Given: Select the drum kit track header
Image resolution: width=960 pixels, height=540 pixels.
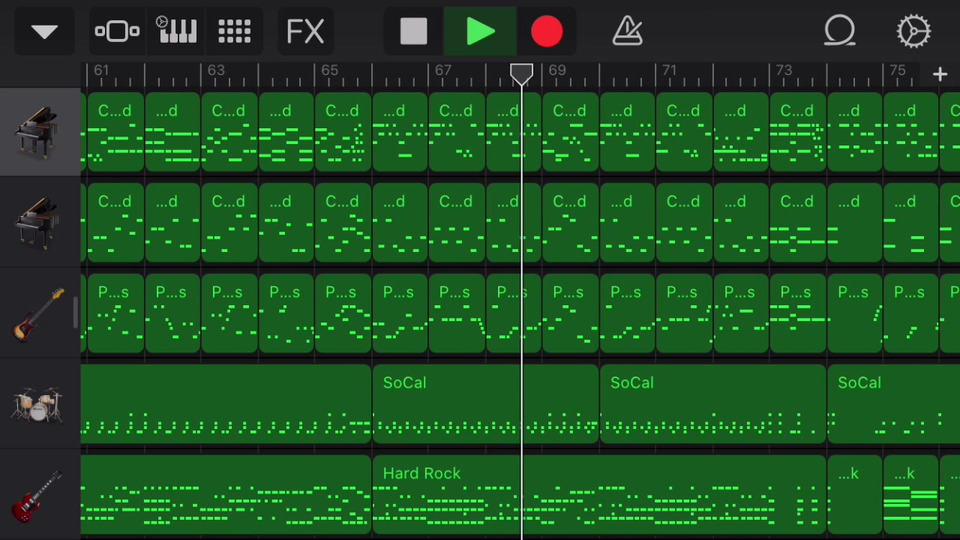Looking at the screenshot, I should 40,403.
